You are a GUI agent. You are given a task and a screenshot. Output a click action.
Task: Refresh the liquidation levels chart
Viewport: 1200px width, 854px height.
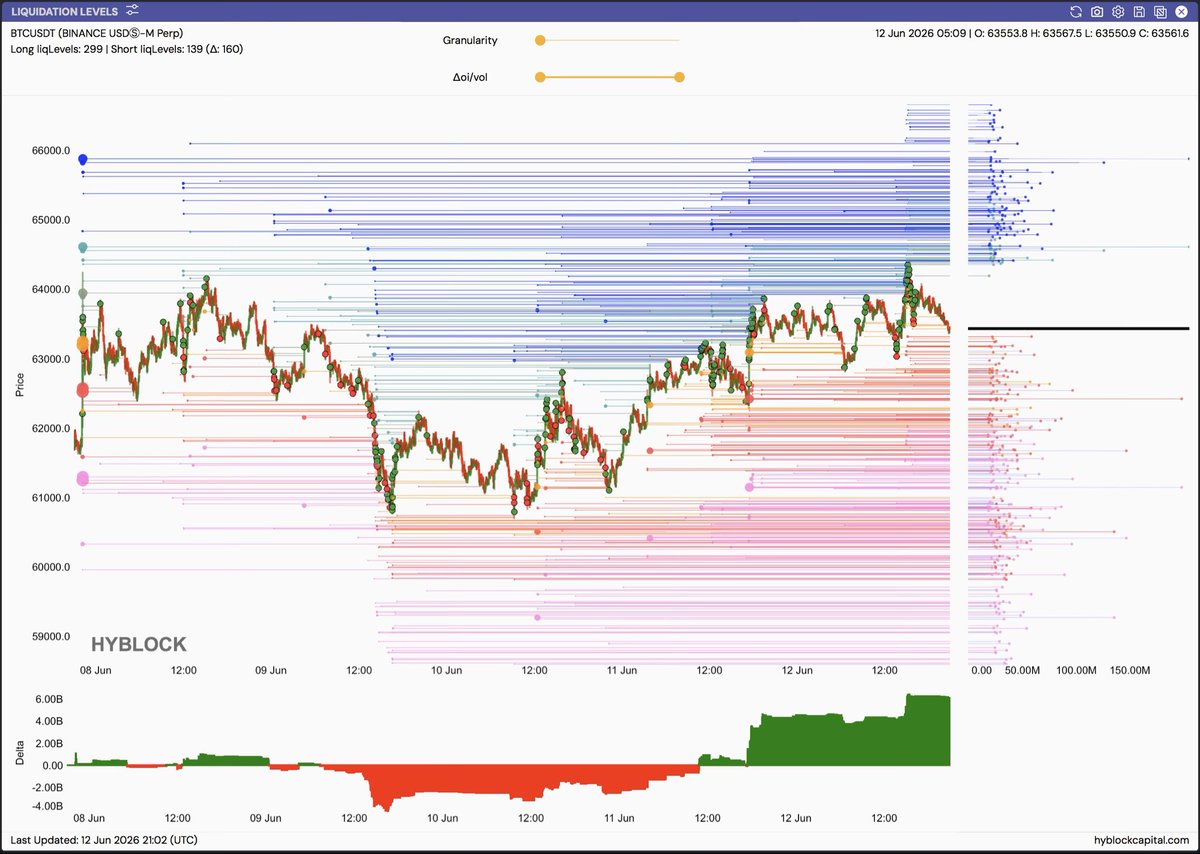pos(1076,11)
